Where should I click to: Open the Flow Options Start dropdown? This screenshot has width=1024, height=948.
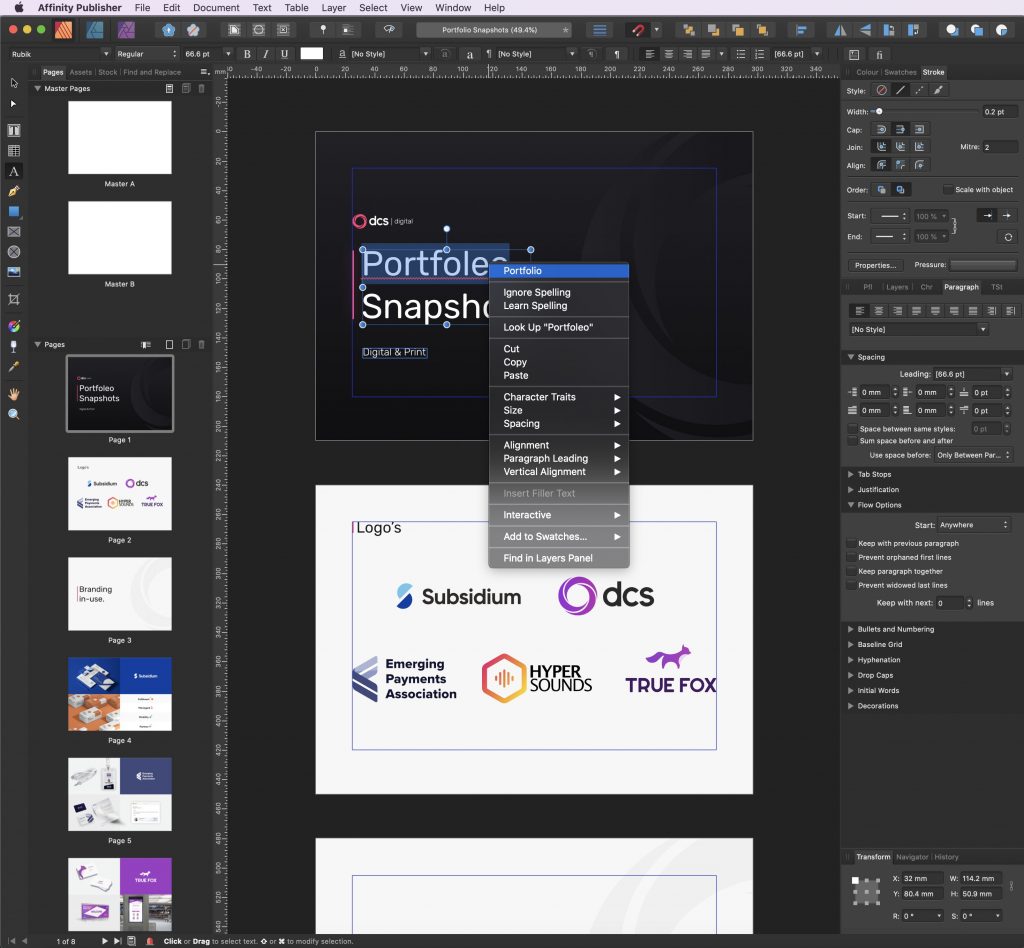975,525
